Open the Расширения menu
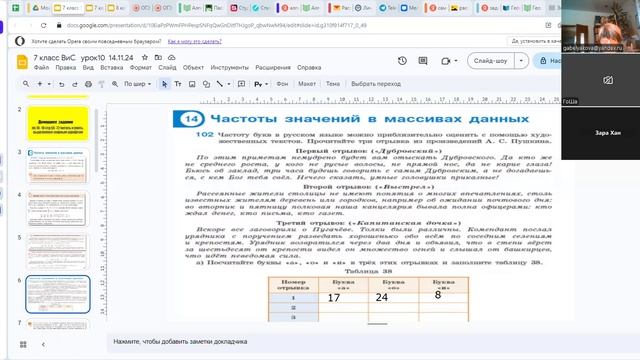Image resolution: width=640 pixels, height=360 pixels. (x=273, y=67)
